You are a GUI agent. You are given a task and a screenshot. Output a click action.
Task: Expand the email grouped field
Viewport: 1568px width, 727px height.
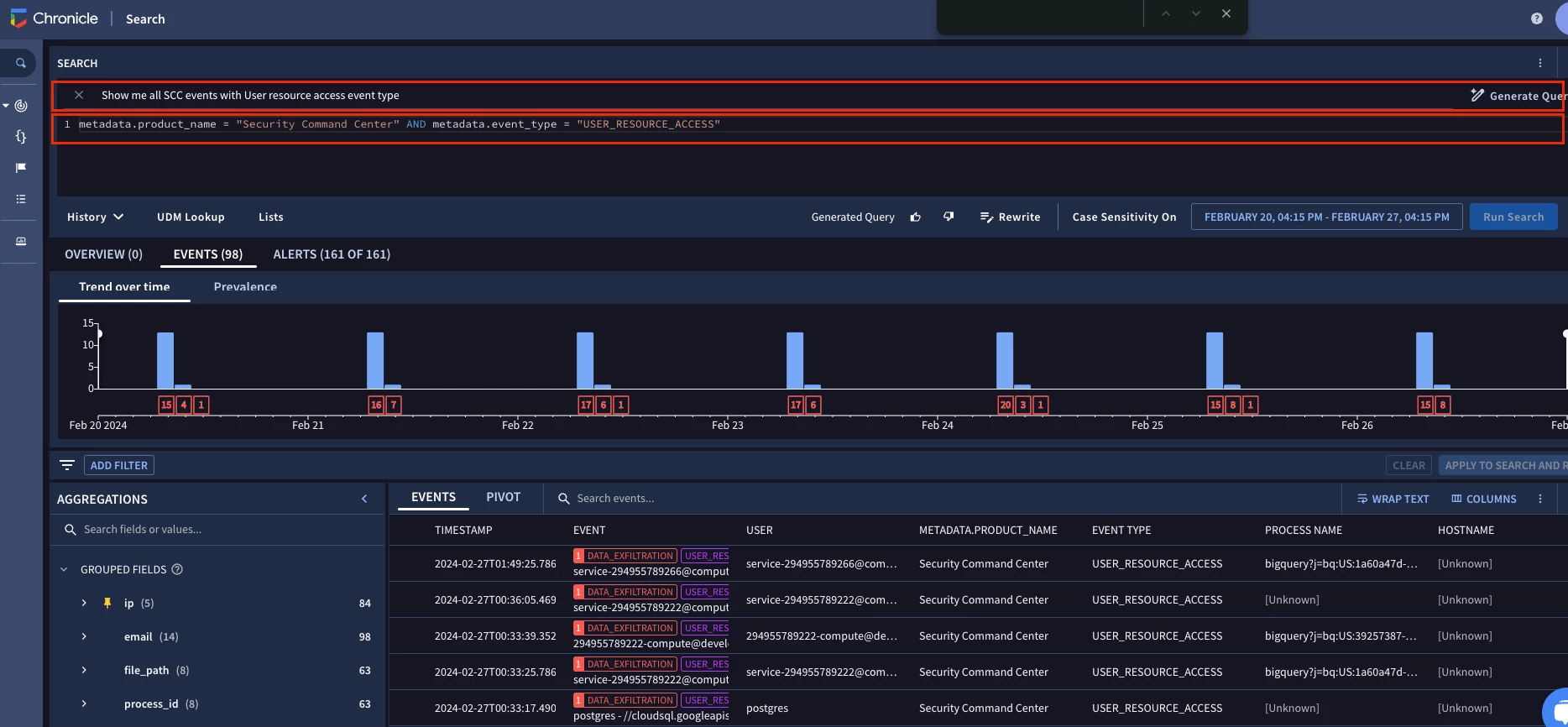click(84, 636)
